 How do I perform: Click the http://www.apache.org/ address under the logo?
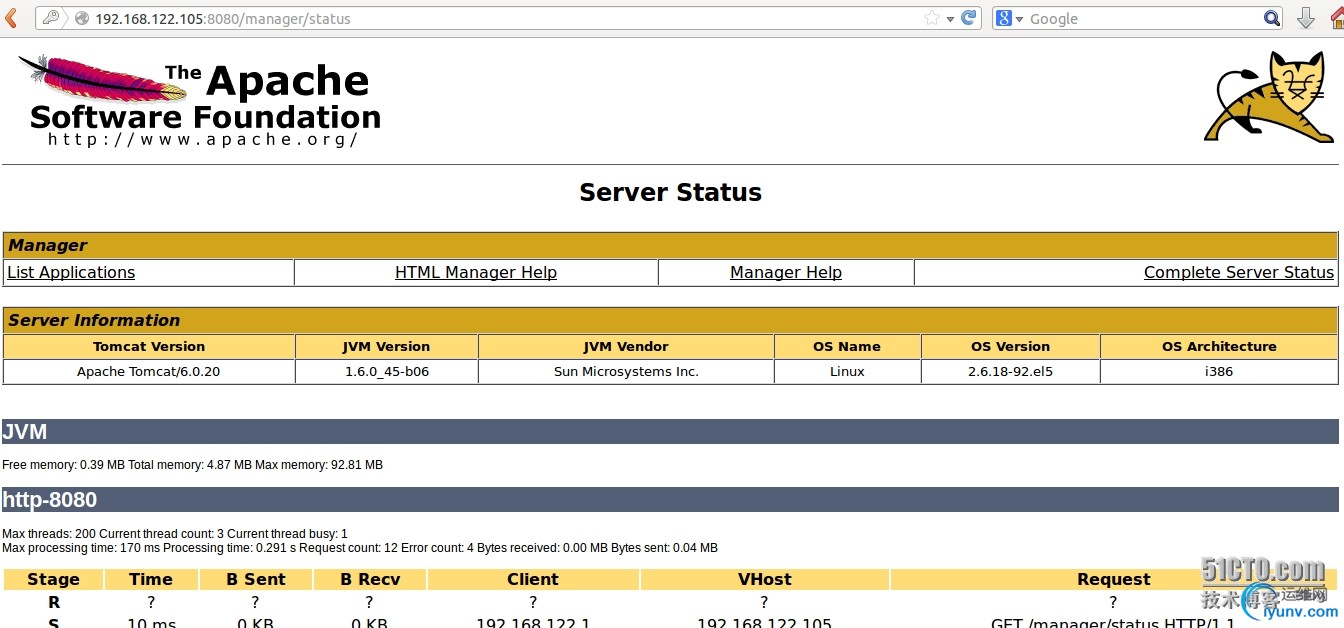coord(203,139)
